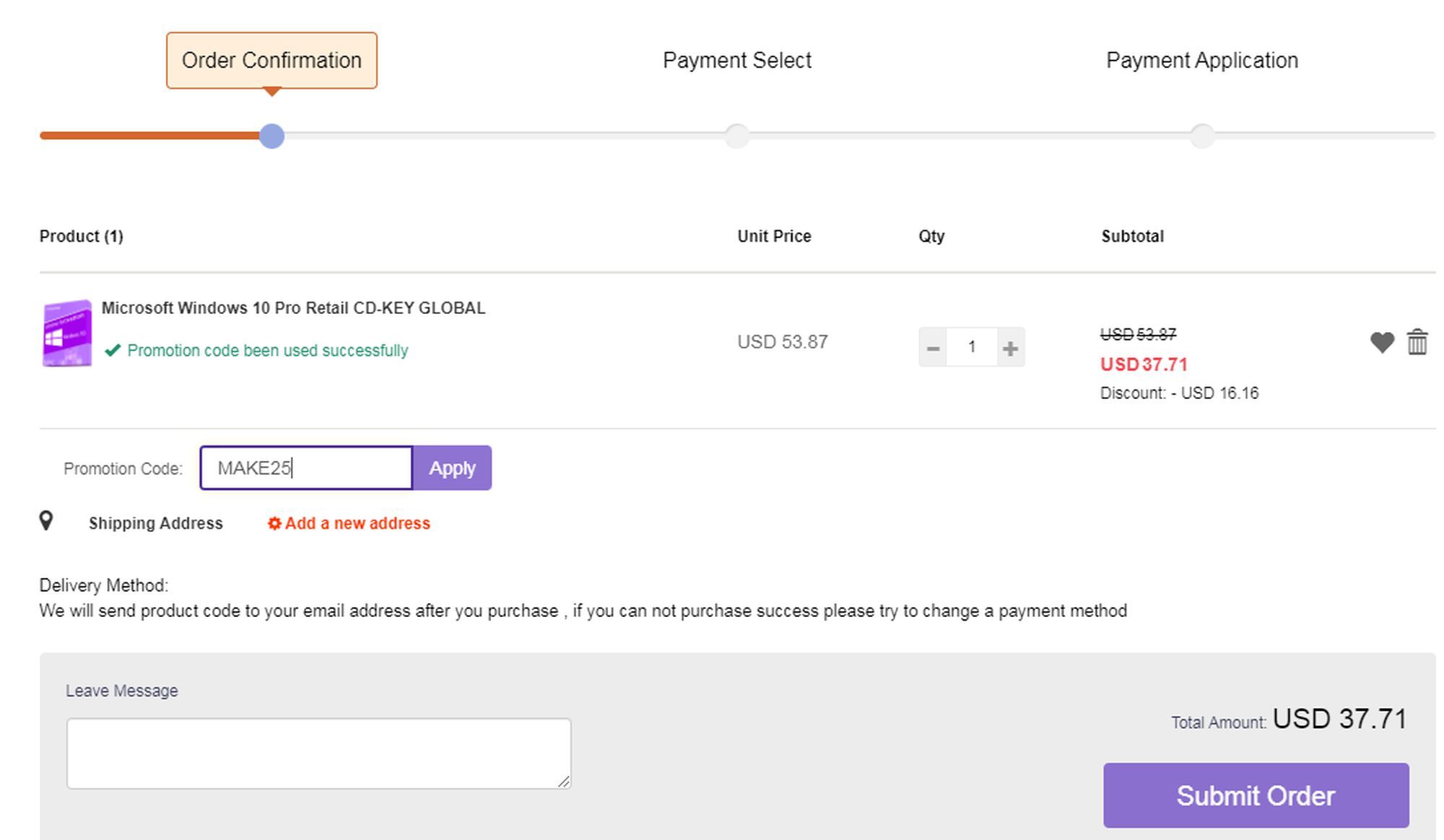Apply the promotion code
This screenshot has width=1444, height=840.
pyautogui.click(x=452, y=468)
